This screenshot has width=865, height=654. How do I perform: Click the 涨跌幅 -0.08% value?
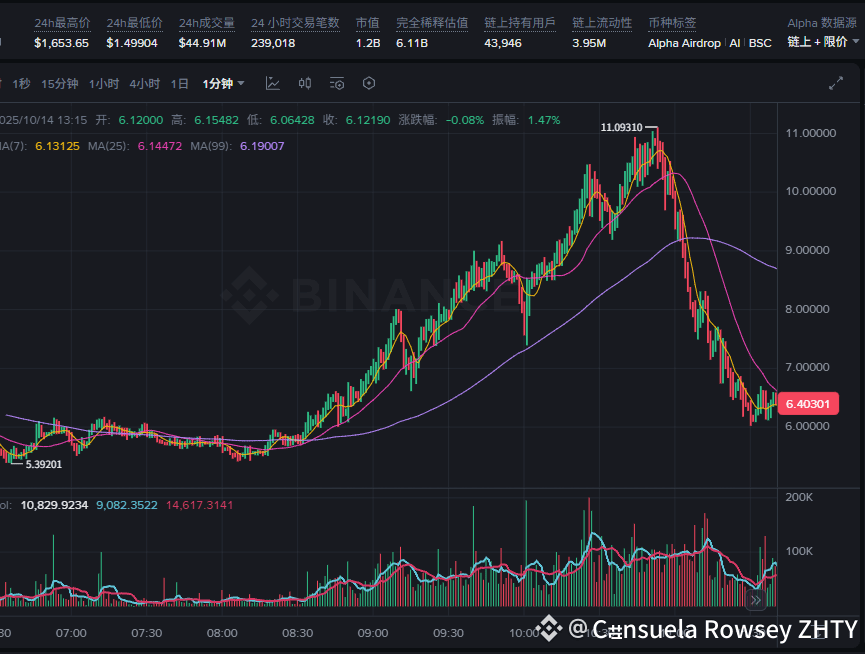(x=464, y=120)
